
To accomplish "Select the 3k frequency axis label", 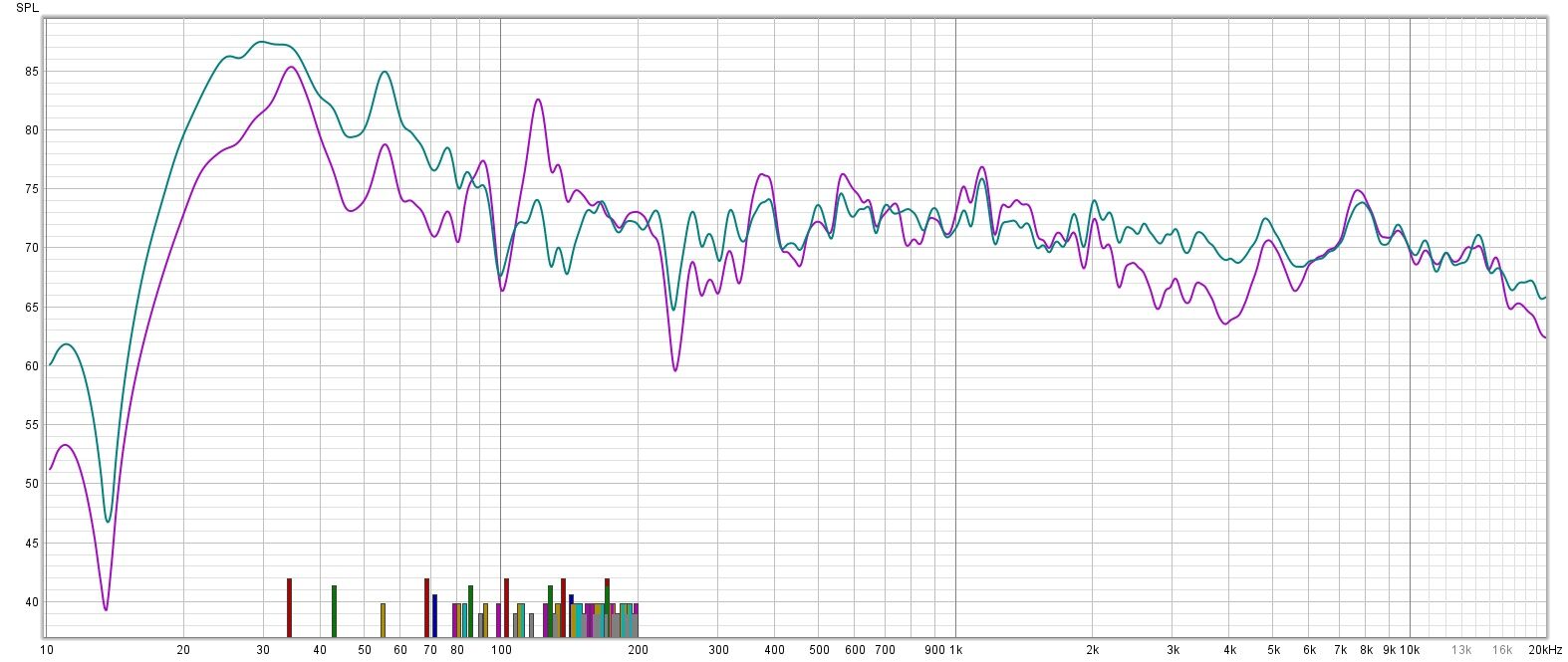I will (1173, 650).
